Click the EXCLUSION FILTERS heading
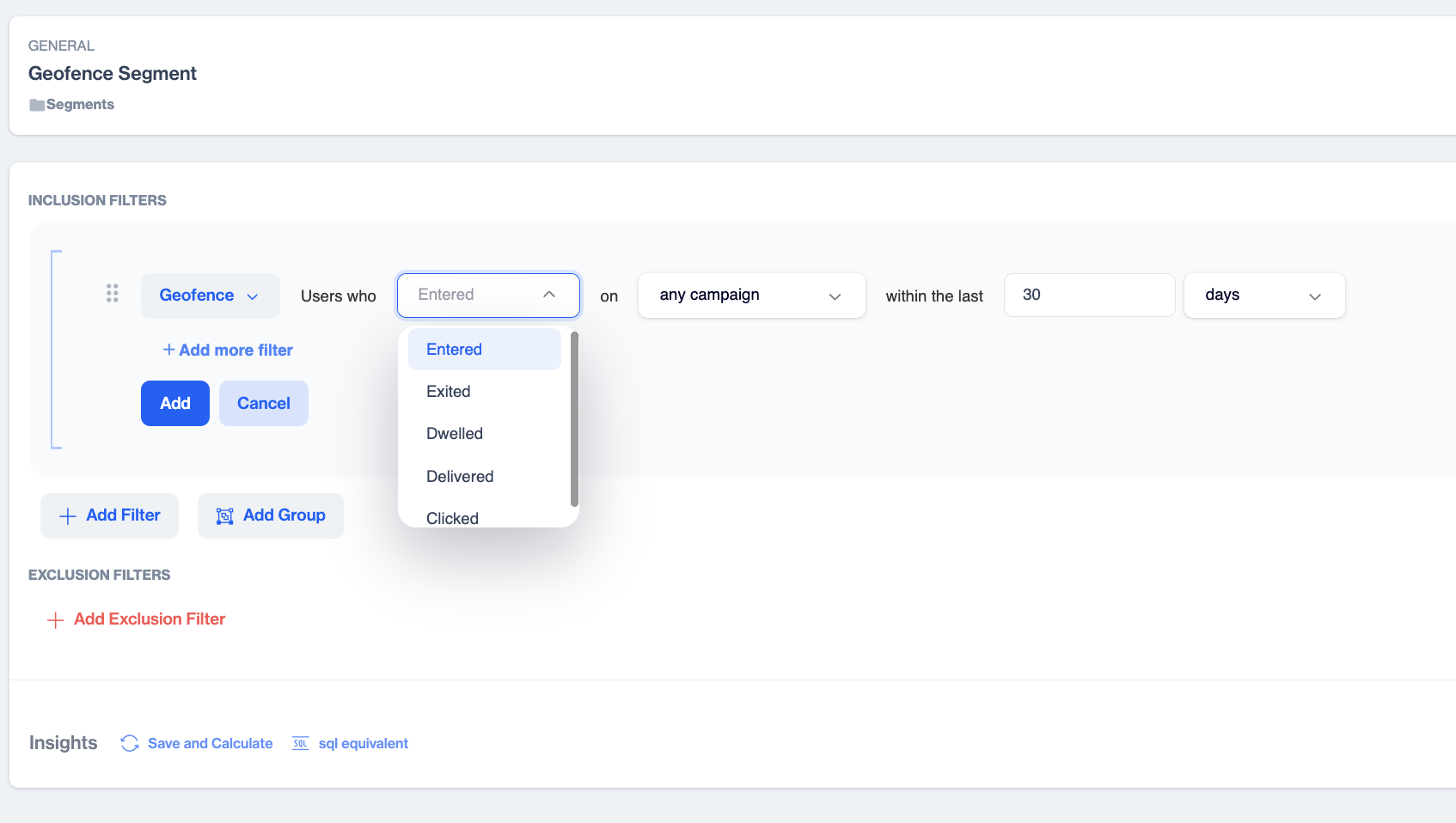This screenshot has width=1456, height=823. pos(100,575)
